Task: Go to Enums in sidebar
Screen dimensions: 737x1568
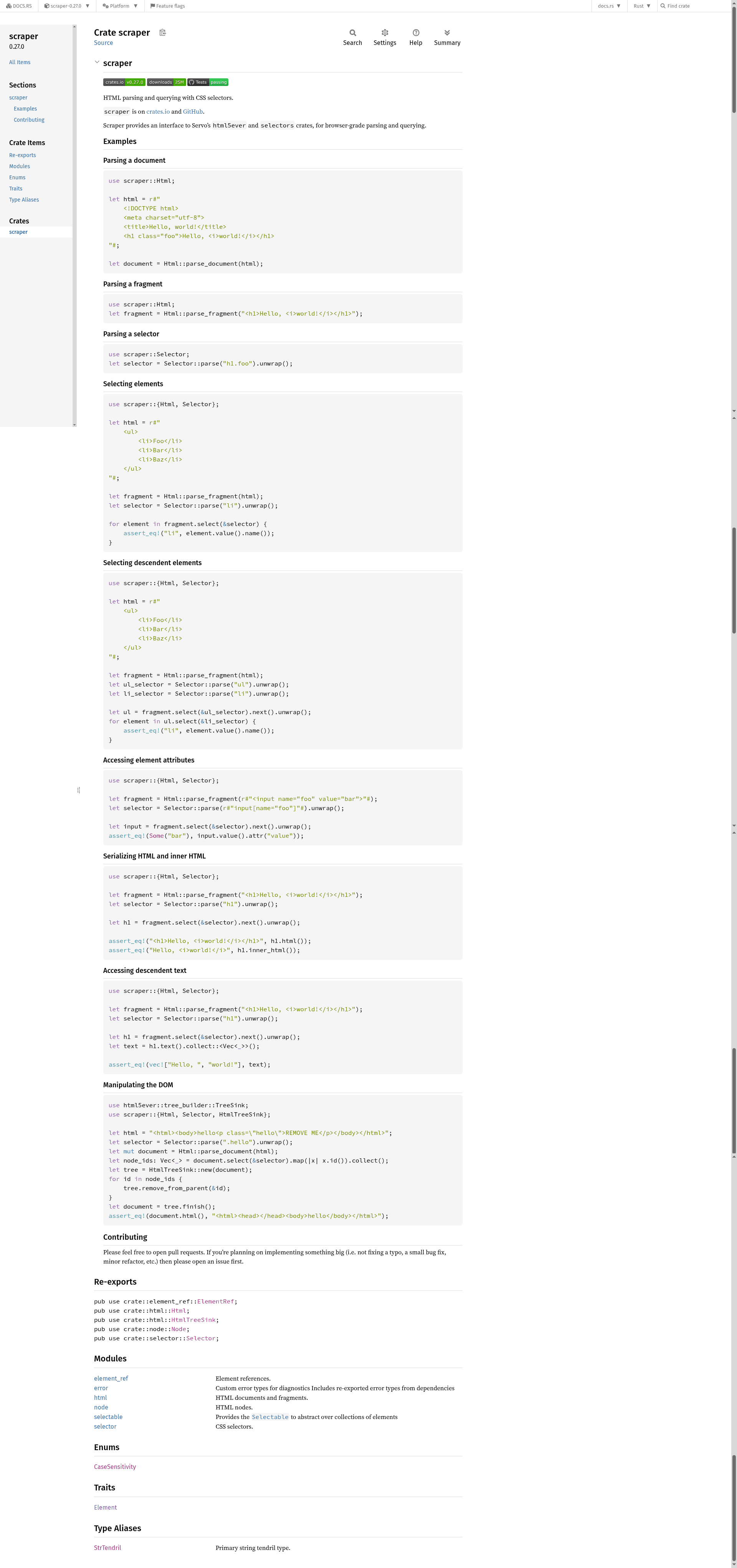Action: coord(17,178)
